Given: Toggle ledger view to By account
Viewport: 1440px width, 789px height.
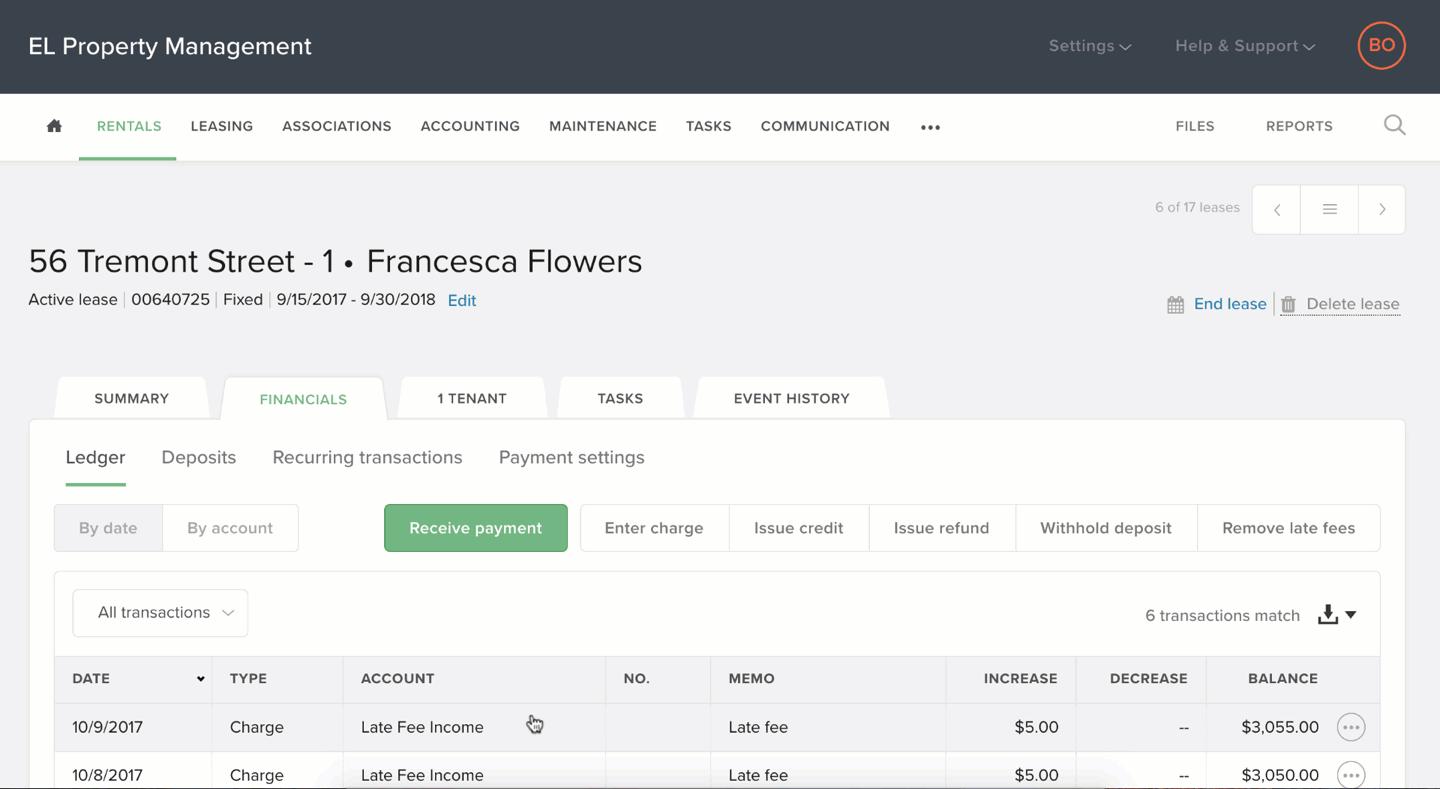Looking at the screenshot, I should [230, 528].
